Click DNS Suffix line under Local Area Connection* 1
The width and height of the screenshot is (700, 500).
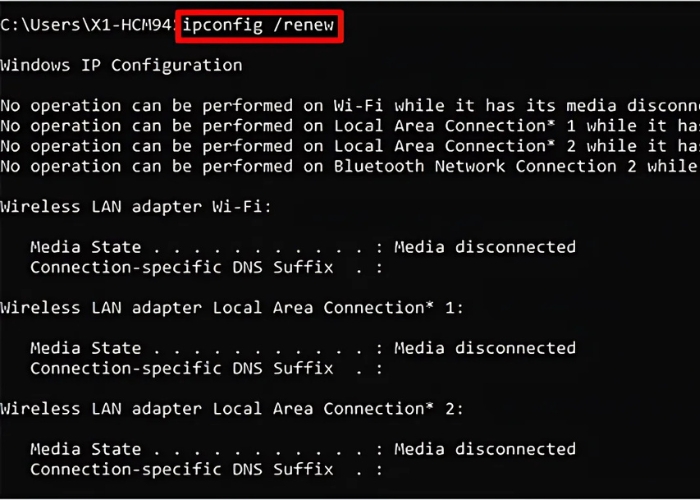pos(181,368)
